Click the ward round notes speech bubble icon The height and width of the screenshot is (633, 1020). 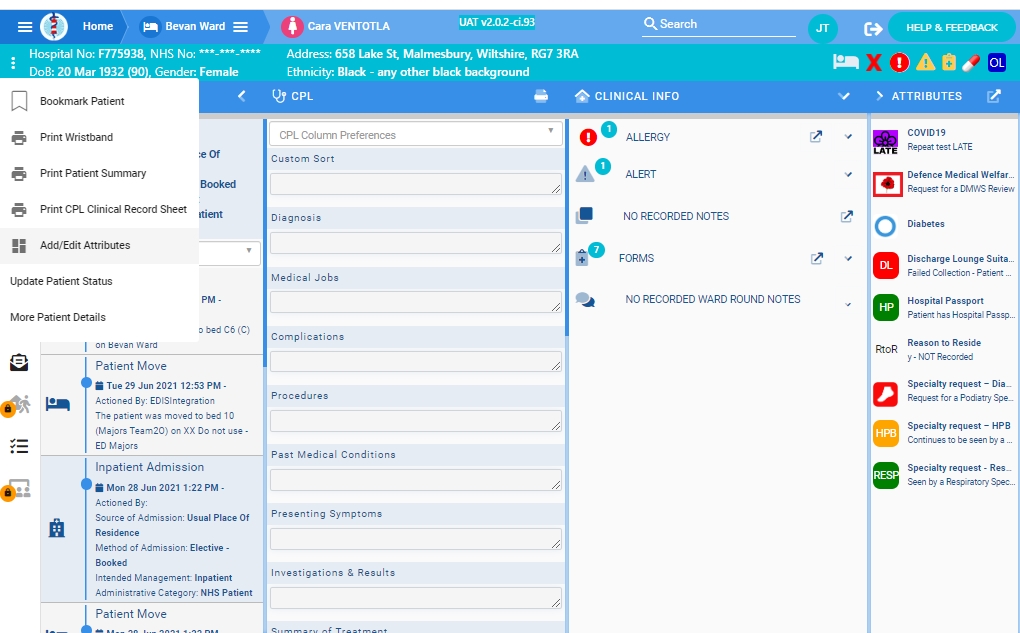585,300
